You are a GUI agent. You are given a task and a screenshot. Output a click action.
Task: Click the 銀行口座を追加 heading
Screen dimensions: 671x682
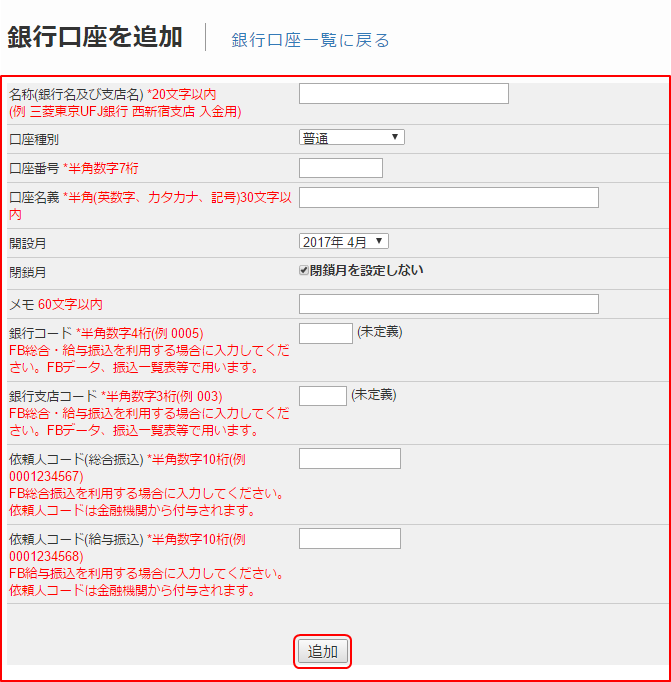[95, 37]
